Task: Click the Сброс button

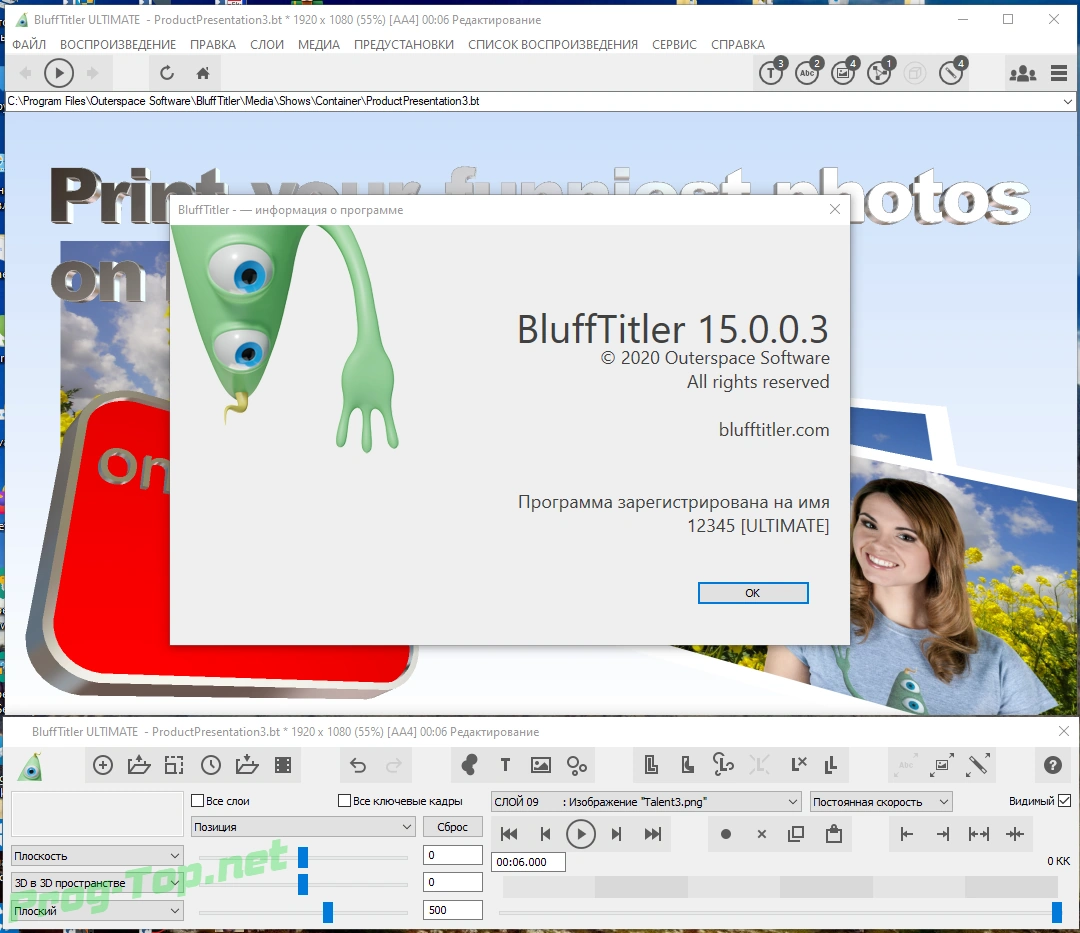Action: click(453, 827)
